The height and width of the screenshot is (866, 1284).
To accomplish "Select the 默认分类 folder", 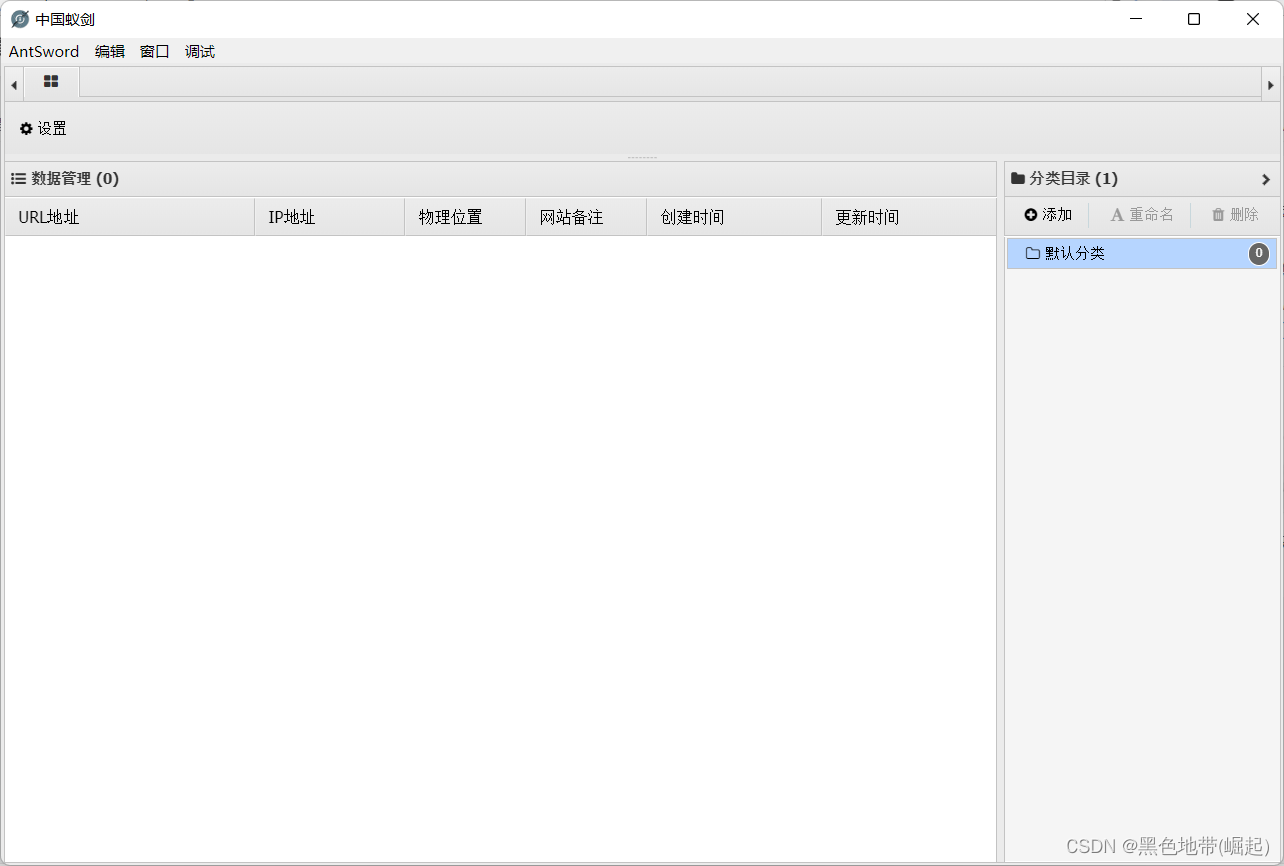I will click(x=1141, y=254).
